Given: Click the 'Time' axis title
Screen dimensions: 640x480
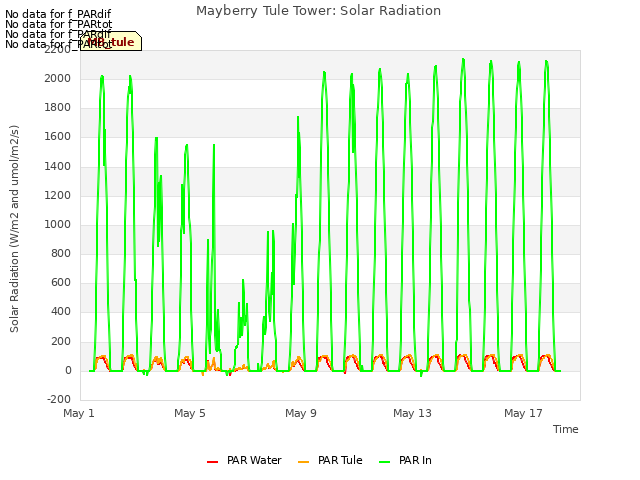Looking at the screenshot, I should point(566,429).
